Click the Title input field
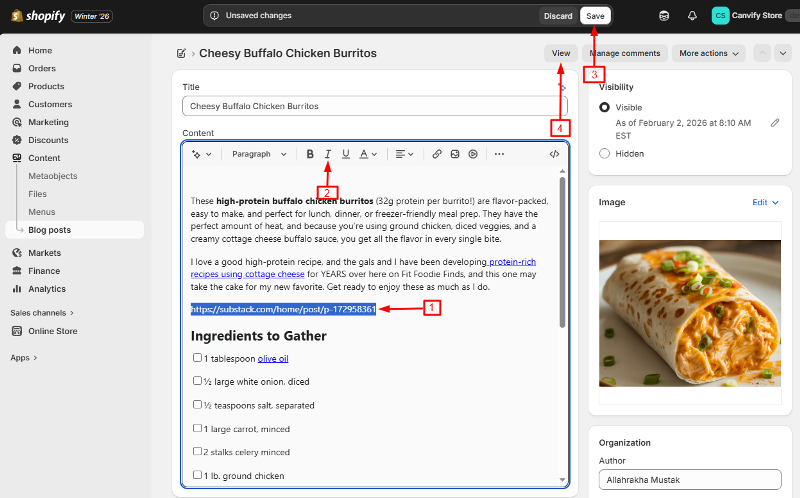Image resolution: width=800 pixels, height=498 pixels. click(375, 106)
